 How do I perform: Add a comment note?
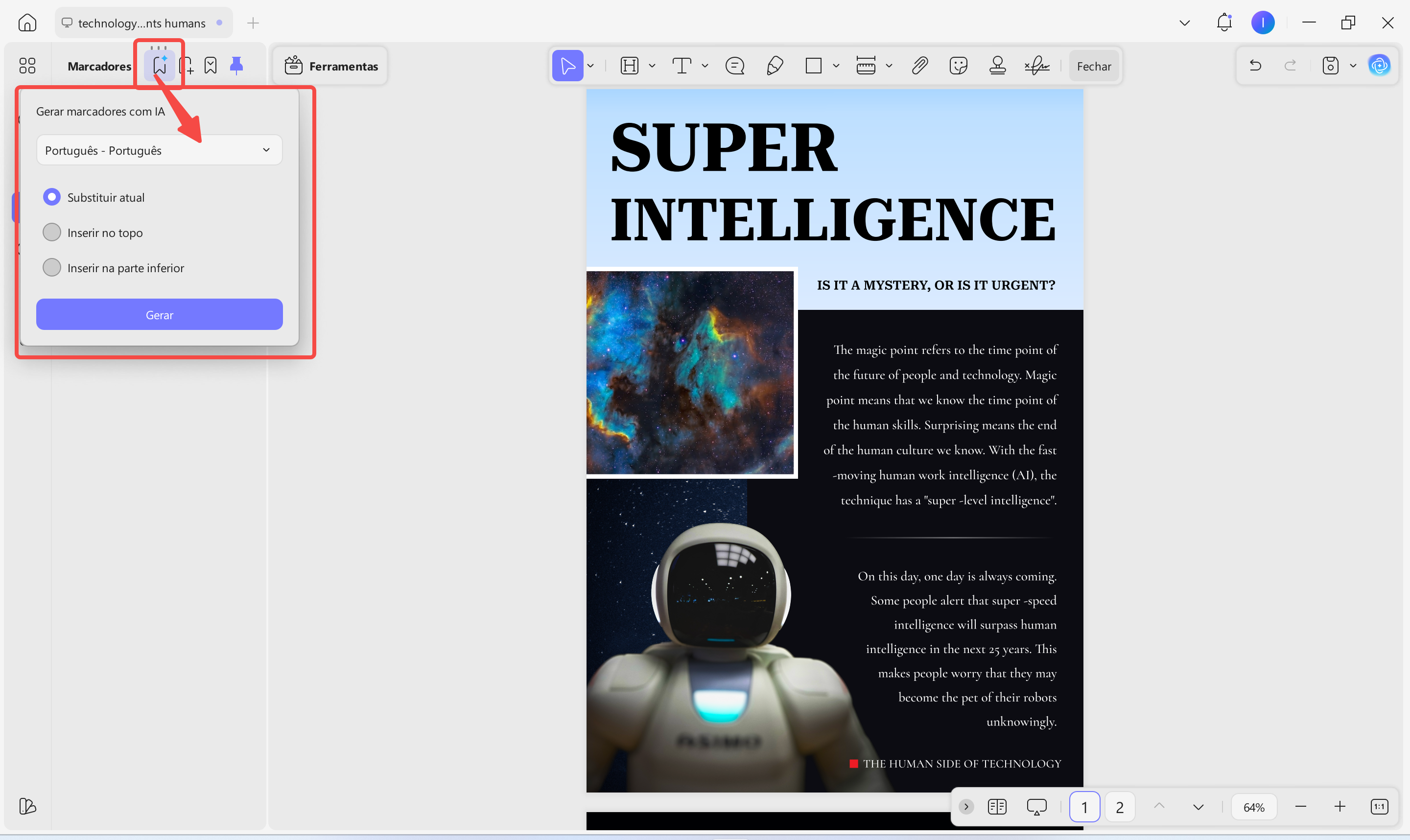click(x=735, y=66)
